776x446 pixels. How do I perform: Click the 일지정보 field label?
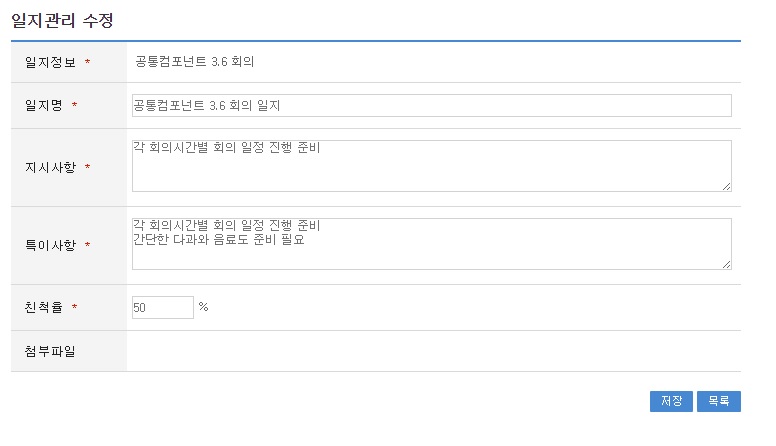click(x=50, y=62)
